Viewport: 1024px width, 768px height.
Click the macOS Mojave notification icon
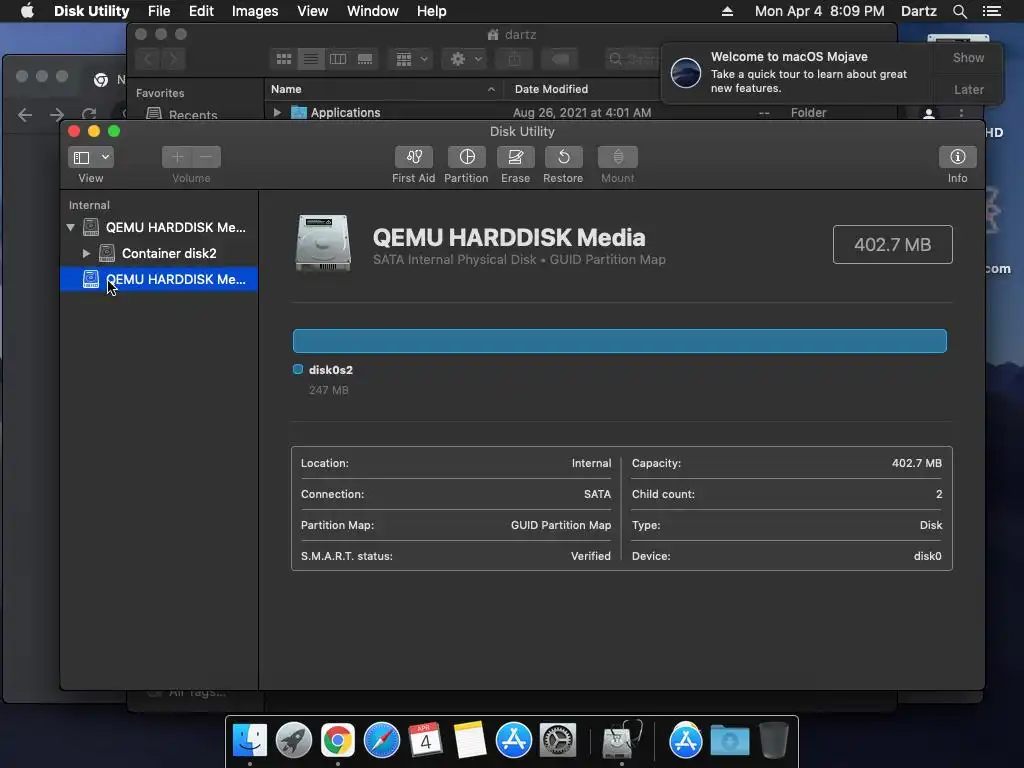(x=686, y=72)
